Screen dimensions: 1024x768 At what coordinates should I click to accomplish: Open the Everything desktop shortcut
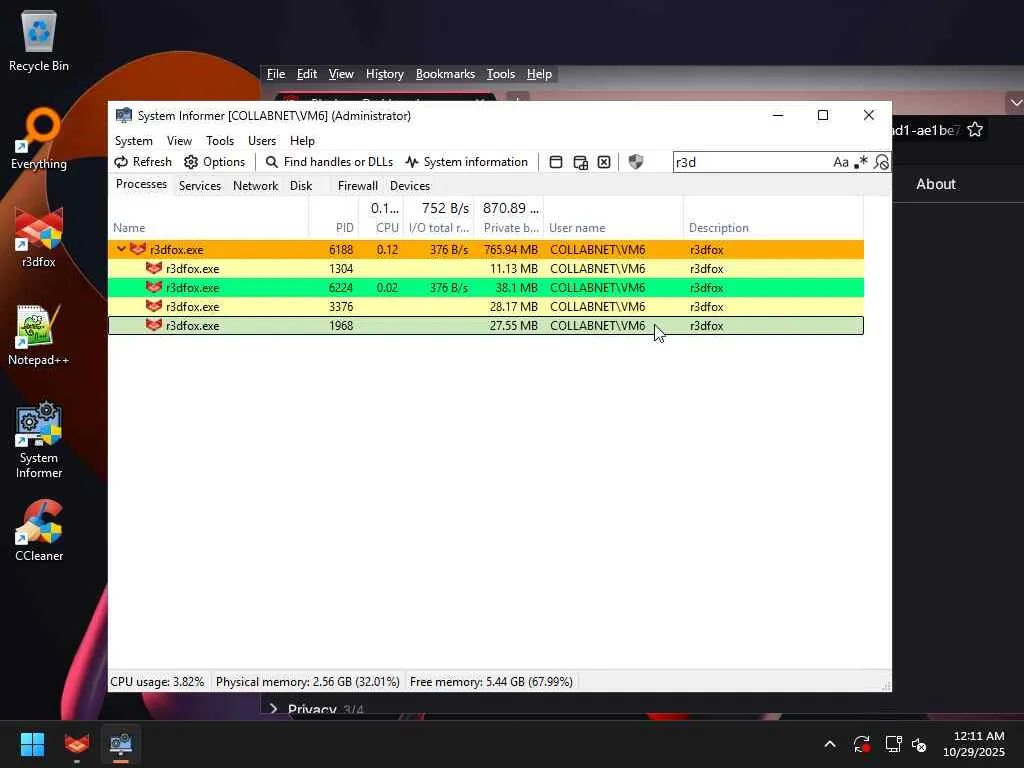39,138
